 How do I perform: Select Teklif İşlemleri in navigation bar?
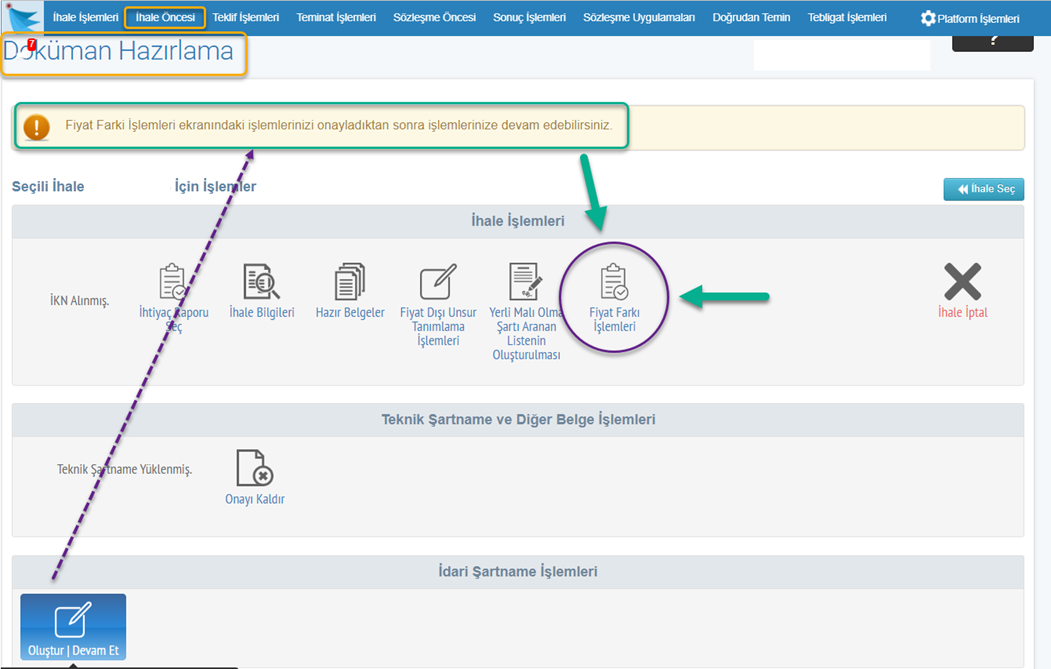coord(245,18)
